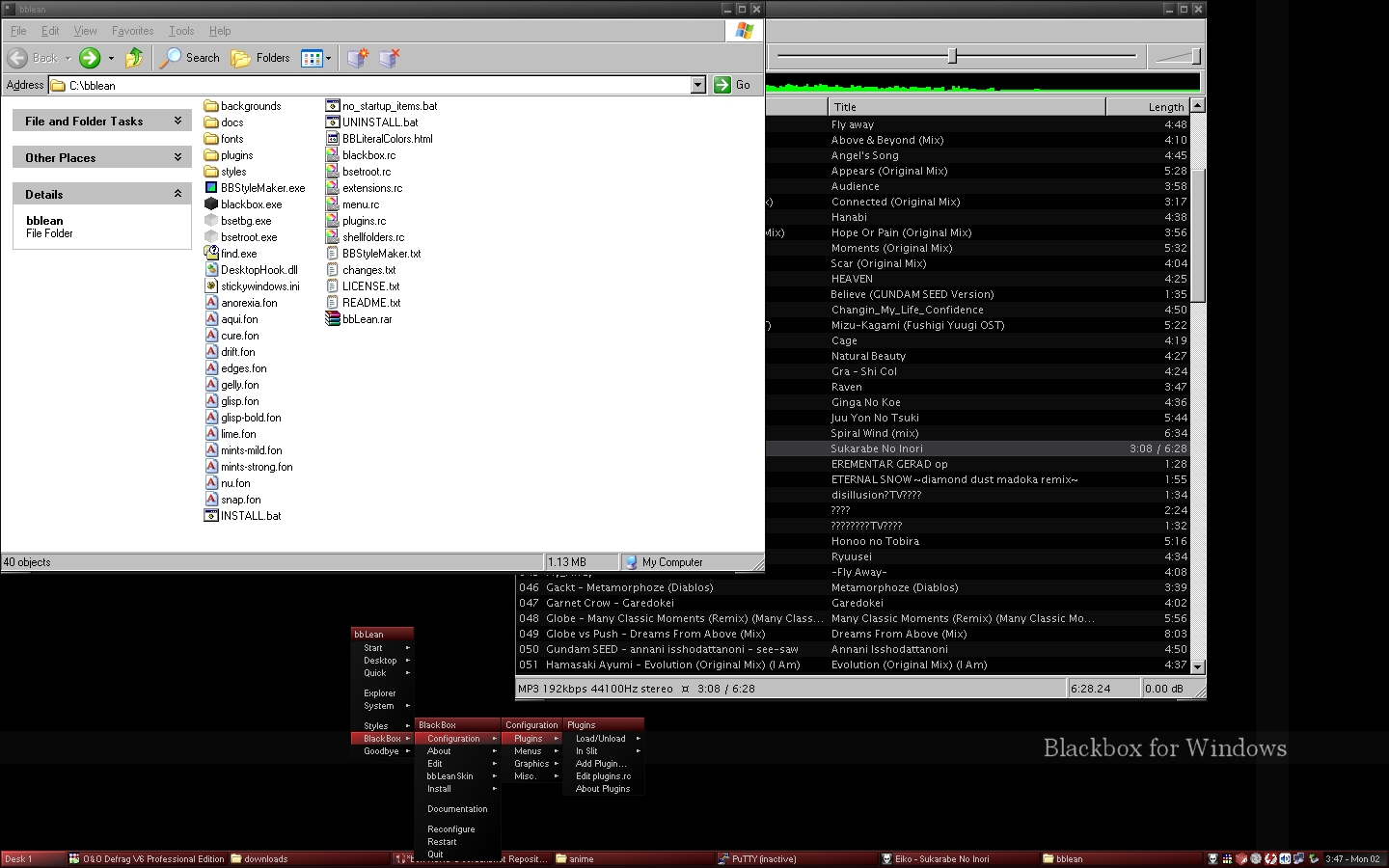Open the Load/Unload plugins submenu
The image size is (1389, 868).
point(604,739)
